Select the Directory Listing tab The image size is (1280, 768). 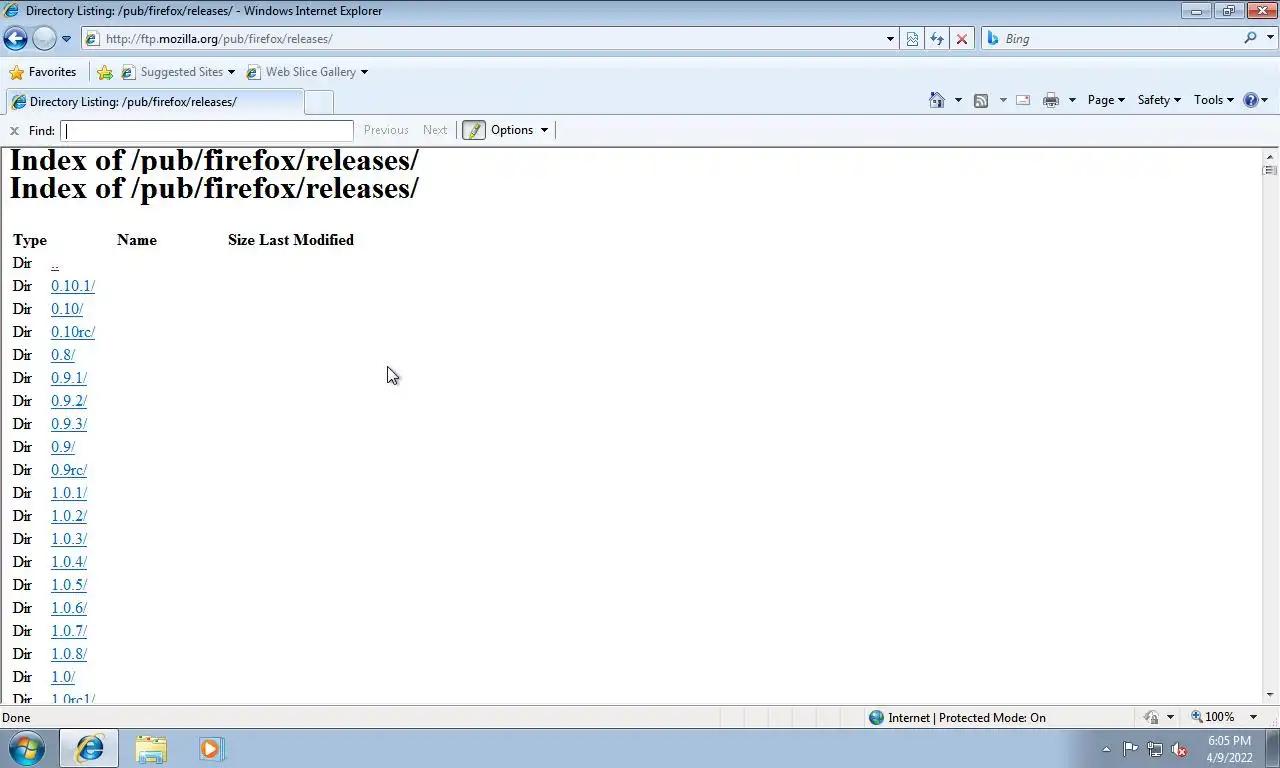coord(153,102)
